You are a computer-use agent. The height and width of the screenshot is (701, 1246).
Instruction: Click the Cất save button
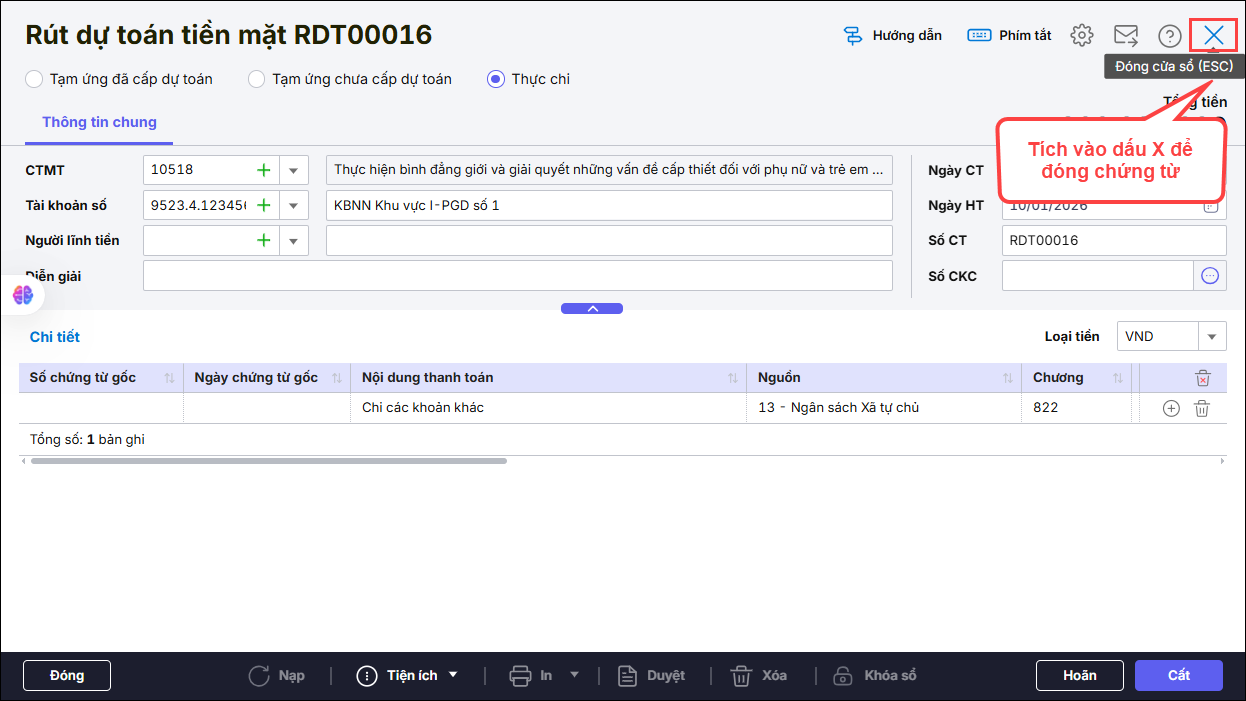(x=1179, y=675)
